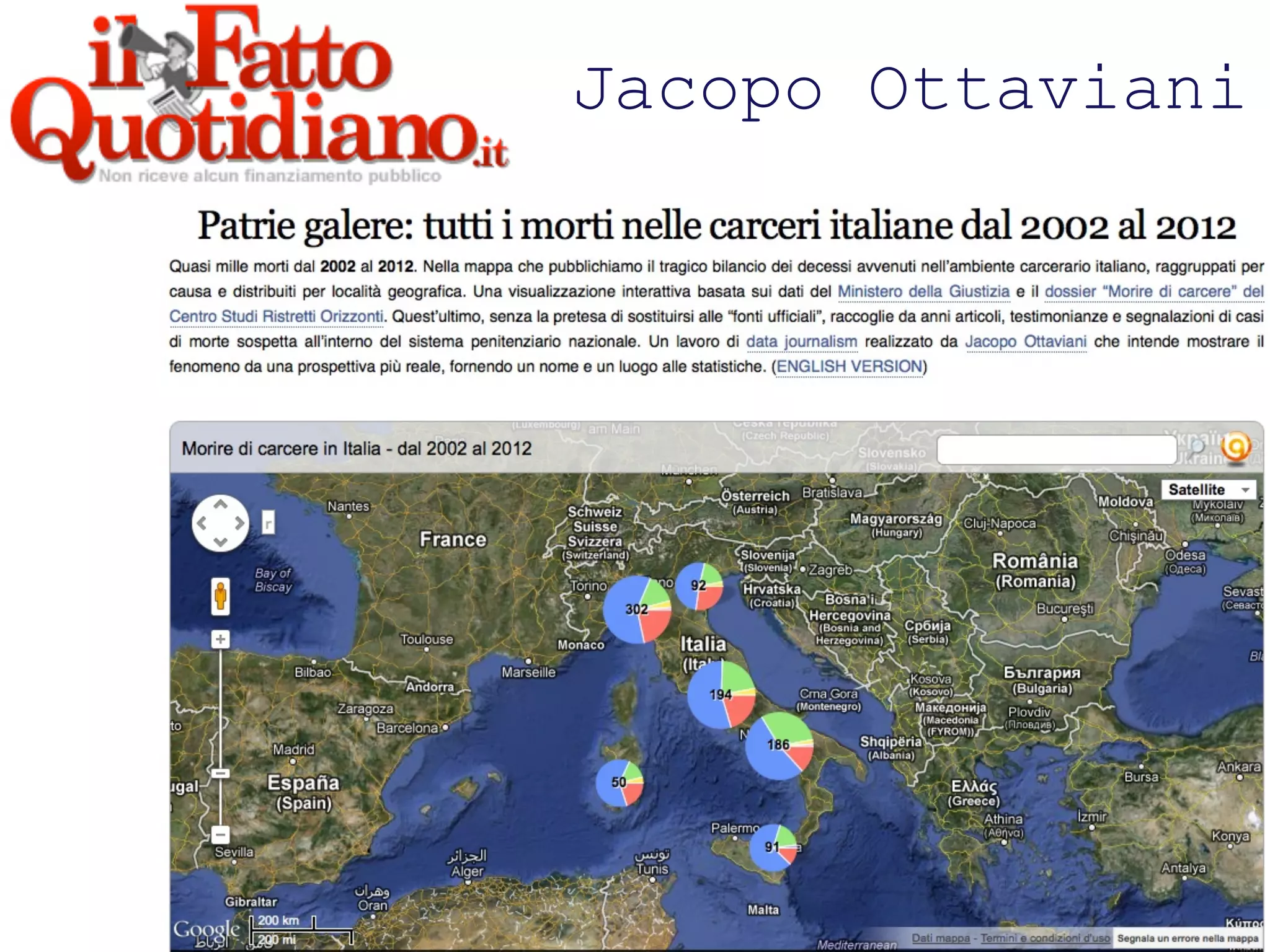Open the data journalism link

click(801, 342)
